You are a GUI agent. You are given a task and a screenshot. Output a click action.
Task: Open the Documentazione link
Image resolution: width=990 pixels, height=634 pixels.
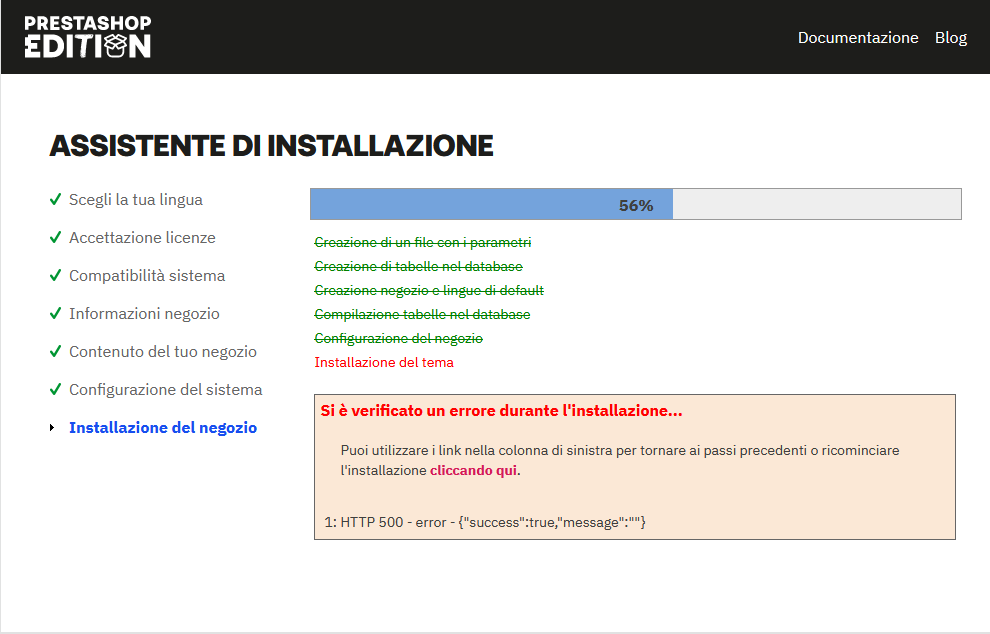pyautogui.click(x=857, y=37)
